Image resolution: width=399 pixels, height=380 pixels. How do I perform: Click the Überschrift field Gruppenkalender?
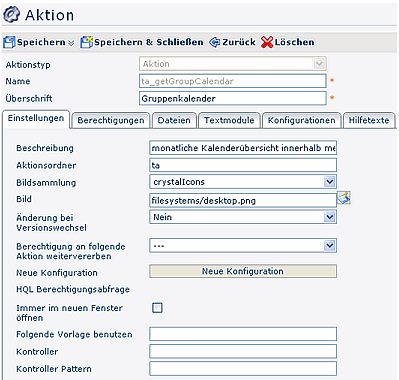pos(233,98)
